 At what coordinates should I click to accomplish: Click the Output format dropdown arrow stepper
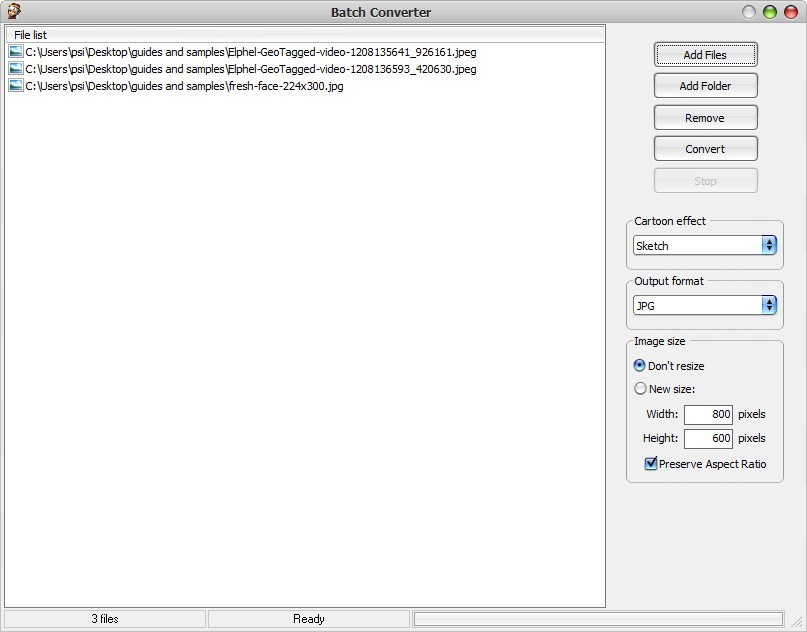click(768, 305)
